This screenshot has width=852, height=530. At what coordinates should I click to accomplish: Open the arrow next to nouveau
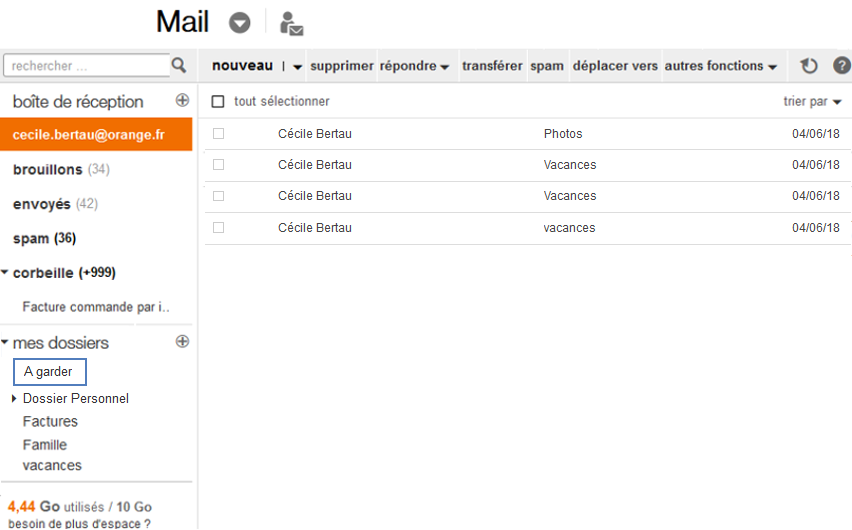297,67
